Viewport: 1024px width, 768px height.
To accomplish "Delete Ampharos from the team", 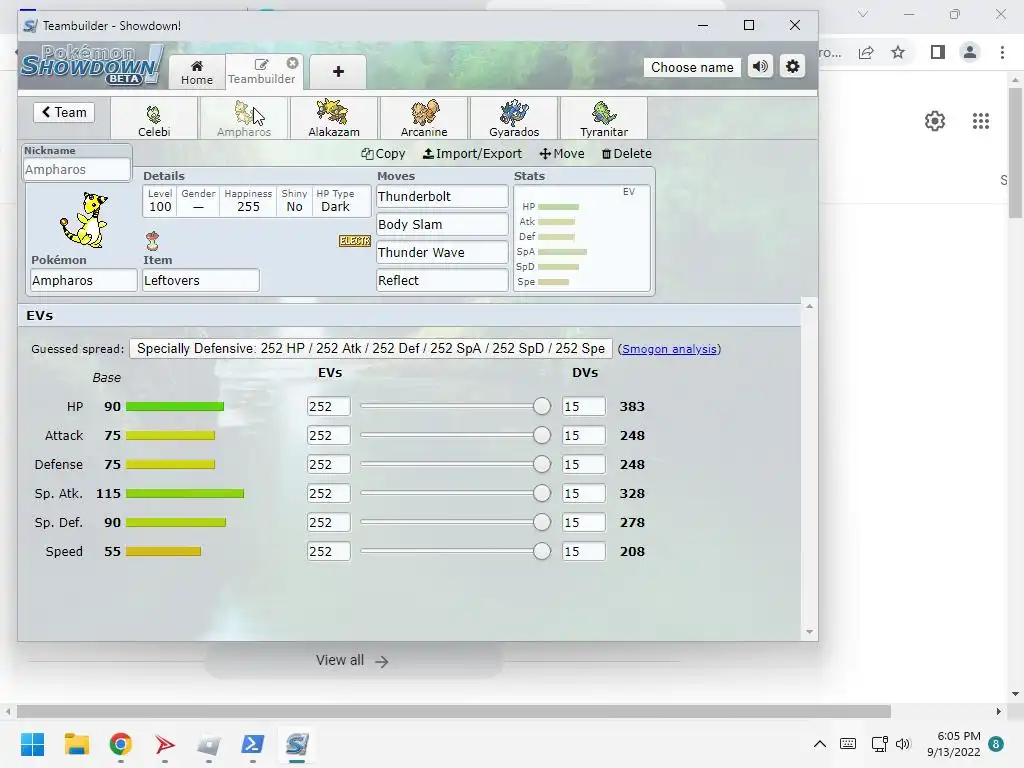I will (x=626, y=153).
